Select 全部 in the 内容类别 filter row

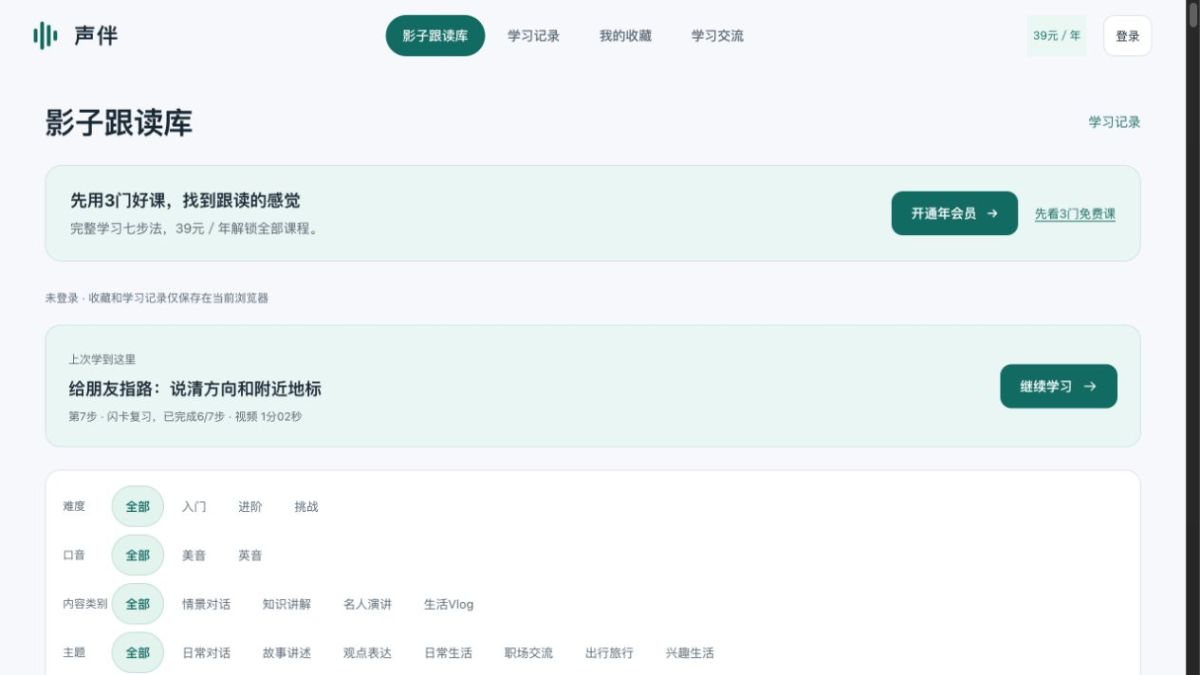(137, 604)
